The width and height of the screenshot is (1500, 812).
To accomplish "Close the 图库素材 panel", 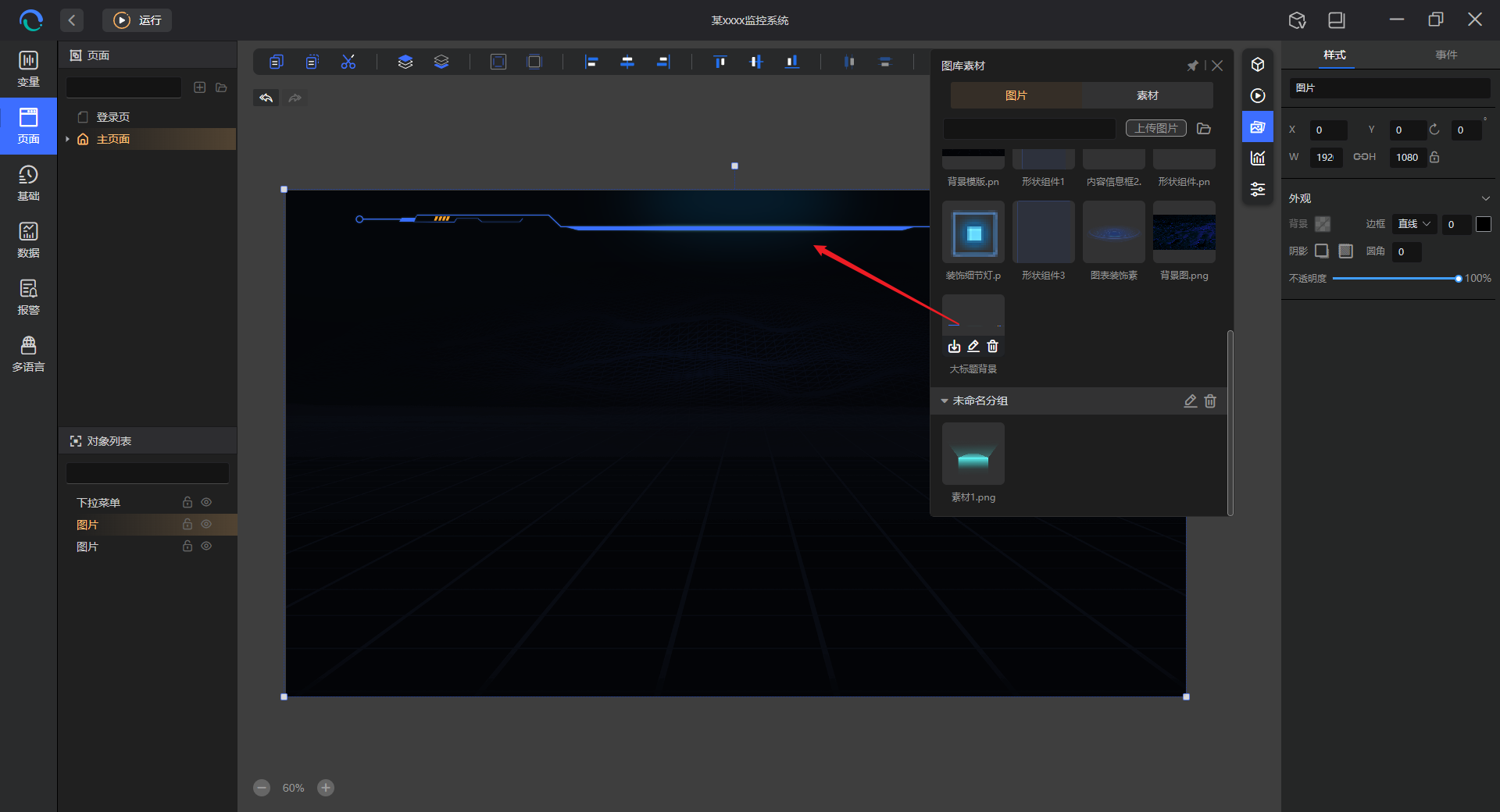I will coord(1217,66).
